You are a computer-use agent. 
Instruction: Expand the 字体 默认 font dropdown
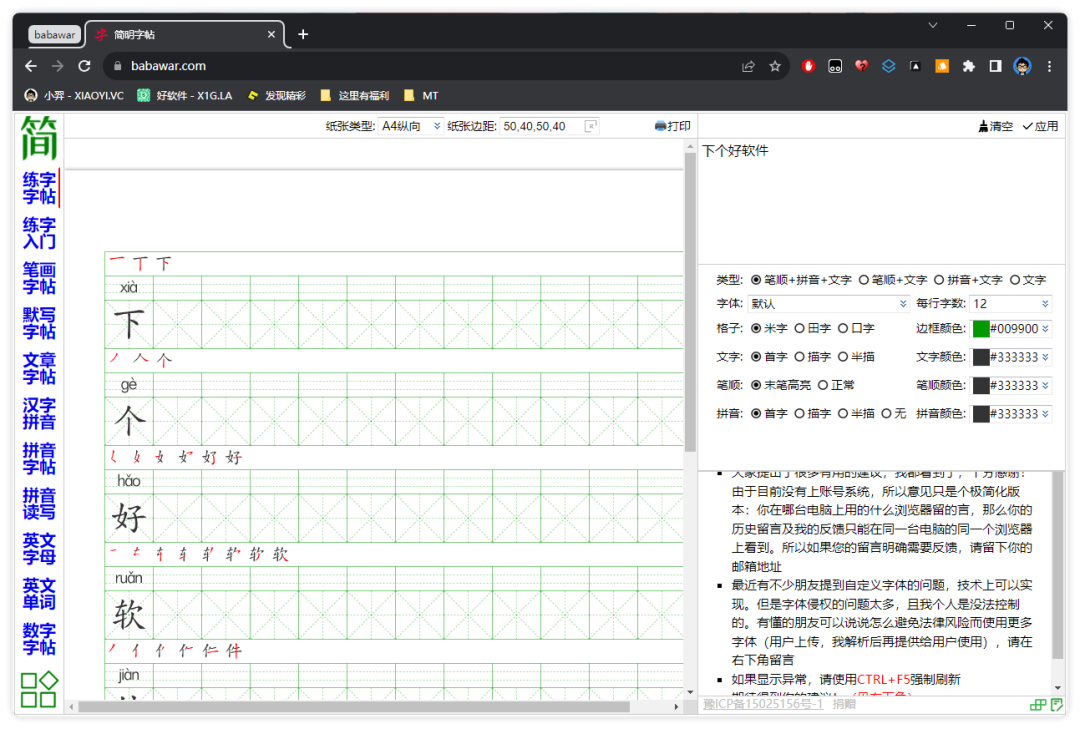[x=828, y=303]
